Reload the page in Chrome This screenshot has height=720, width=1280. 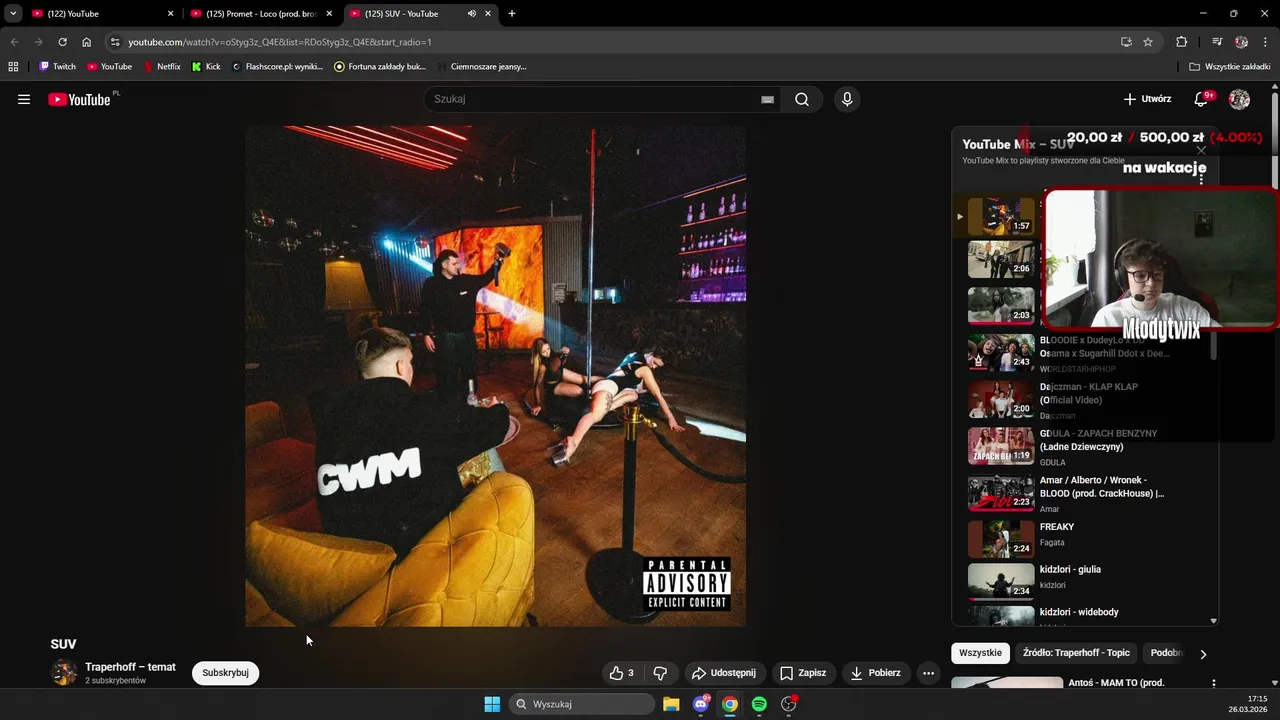62,42
